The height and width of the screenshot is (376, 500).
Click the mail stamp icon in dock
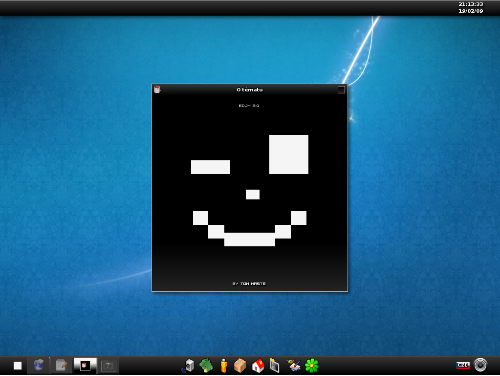294,366
